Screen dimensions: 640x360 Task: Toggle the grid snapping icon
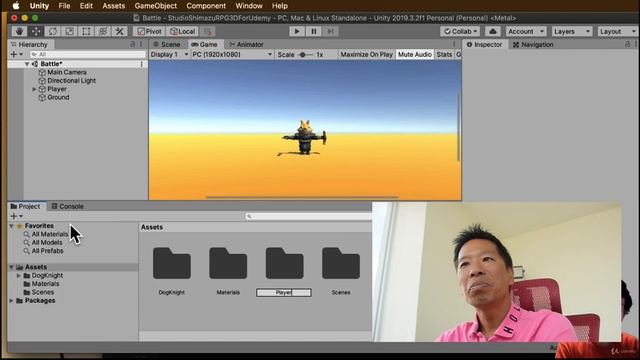[x=207, y=31]
